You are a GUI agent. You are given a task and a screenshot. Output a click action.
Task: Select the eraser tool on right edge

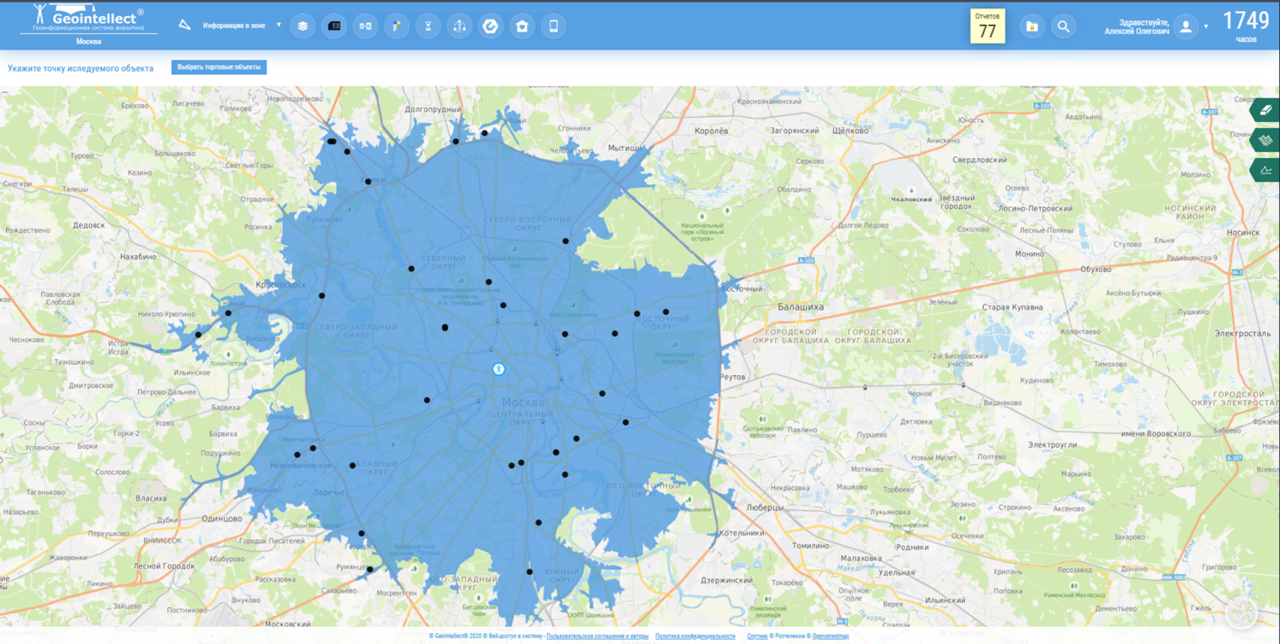(x=1266, y=110)
